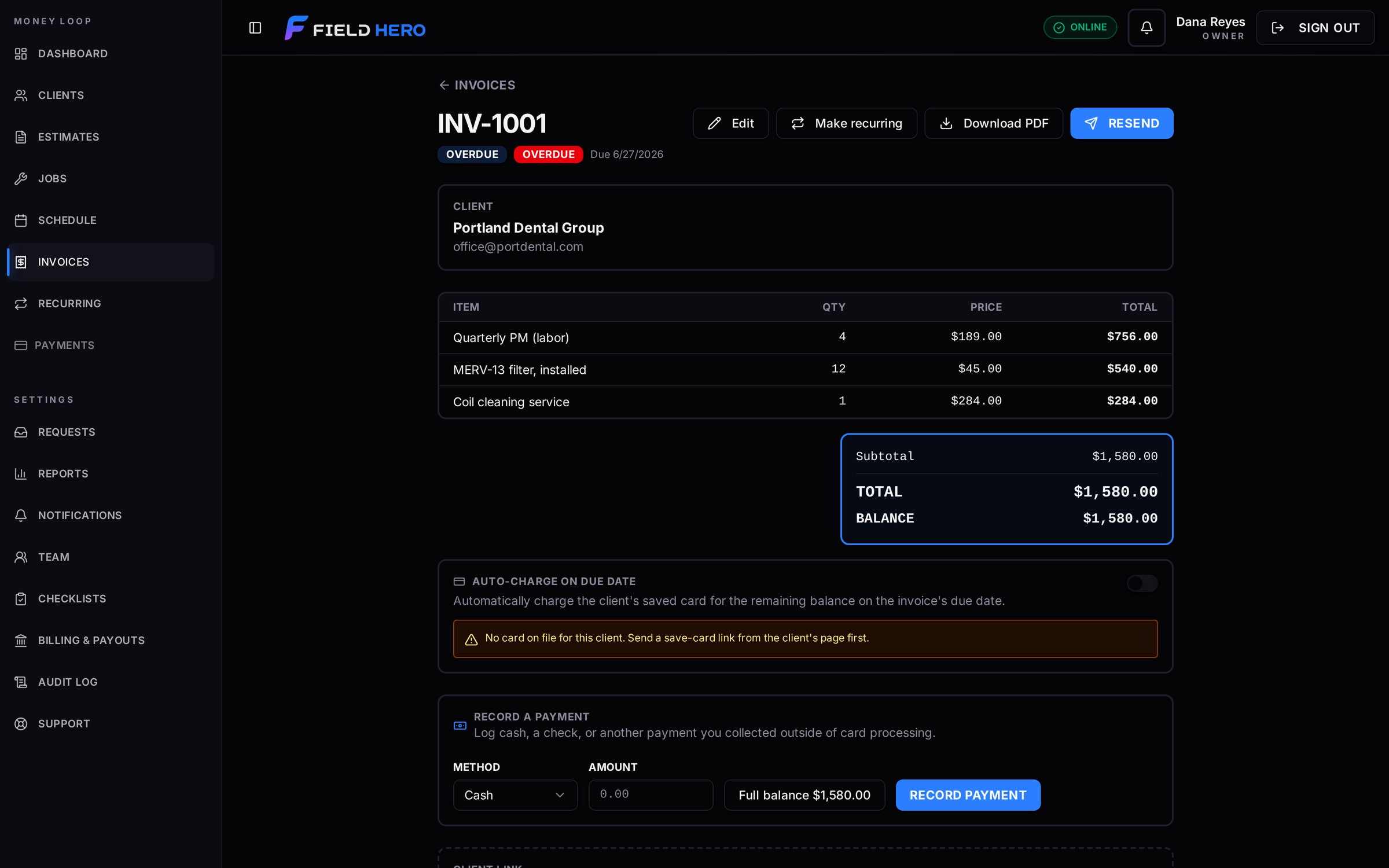Click the Record Payment button
The height and width of the screenshot is (868, 1389).
[968, 795]
